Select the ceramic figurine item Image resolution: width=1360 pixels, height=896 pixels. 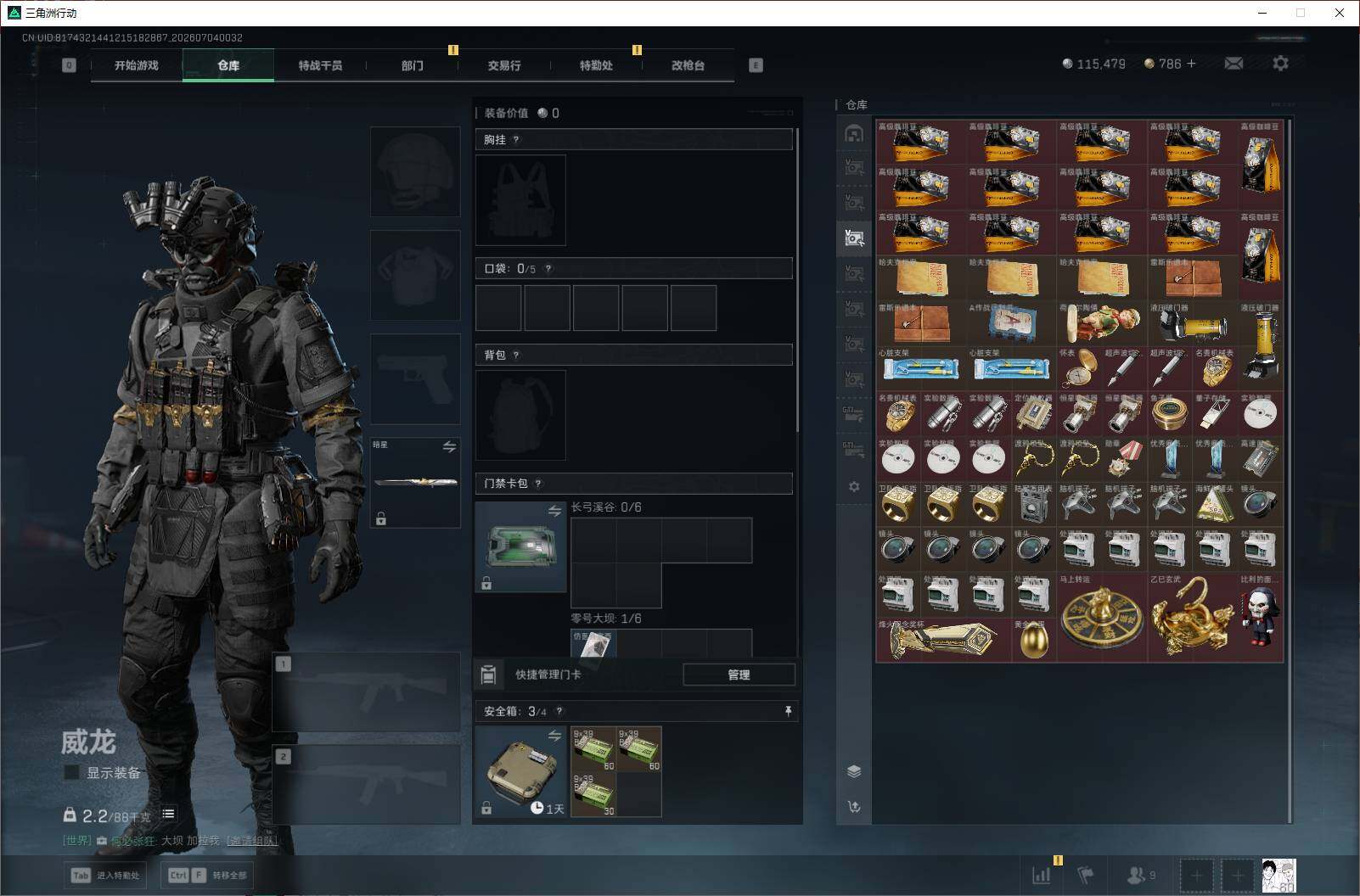click(1102, 323)
